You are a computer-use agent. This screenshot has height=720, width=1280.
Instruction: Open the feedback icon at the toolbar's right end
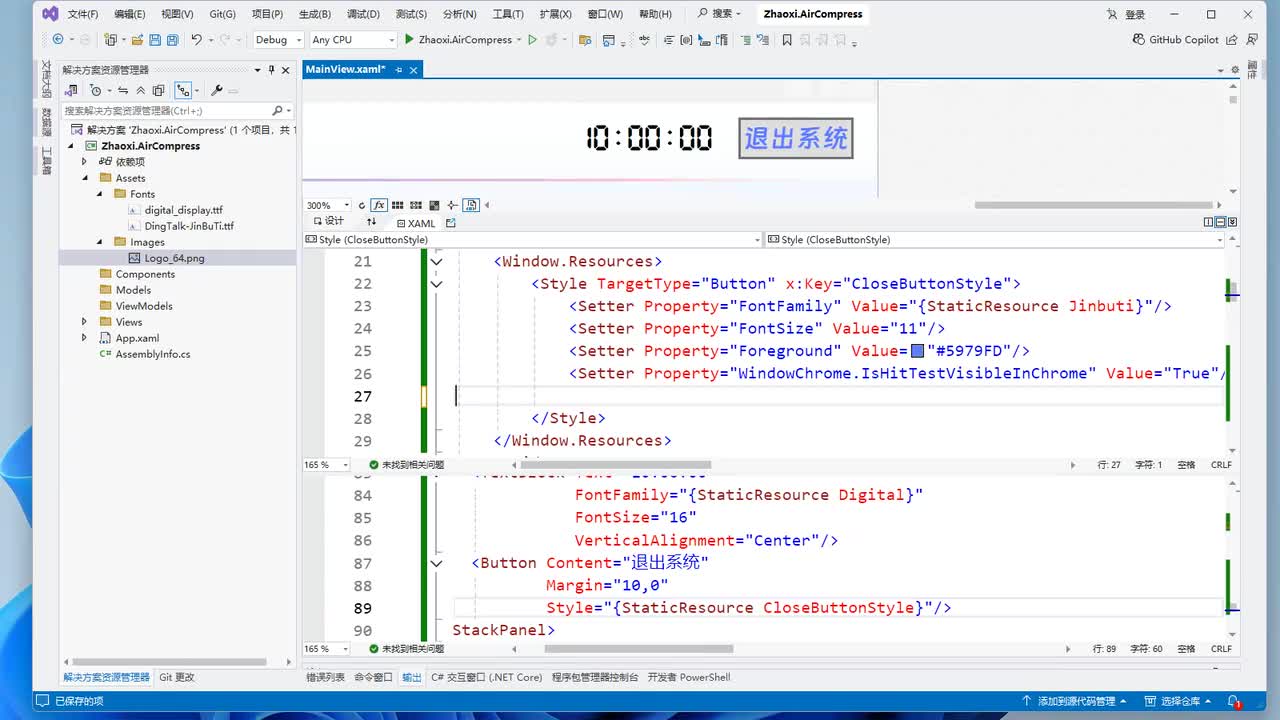click(1254, 40)
